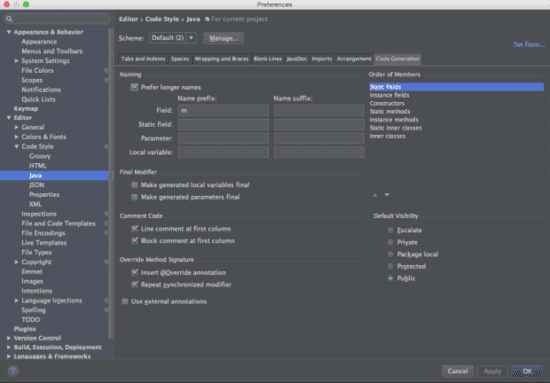Click project-level icon beside File Colors

(x=106, y=70)
